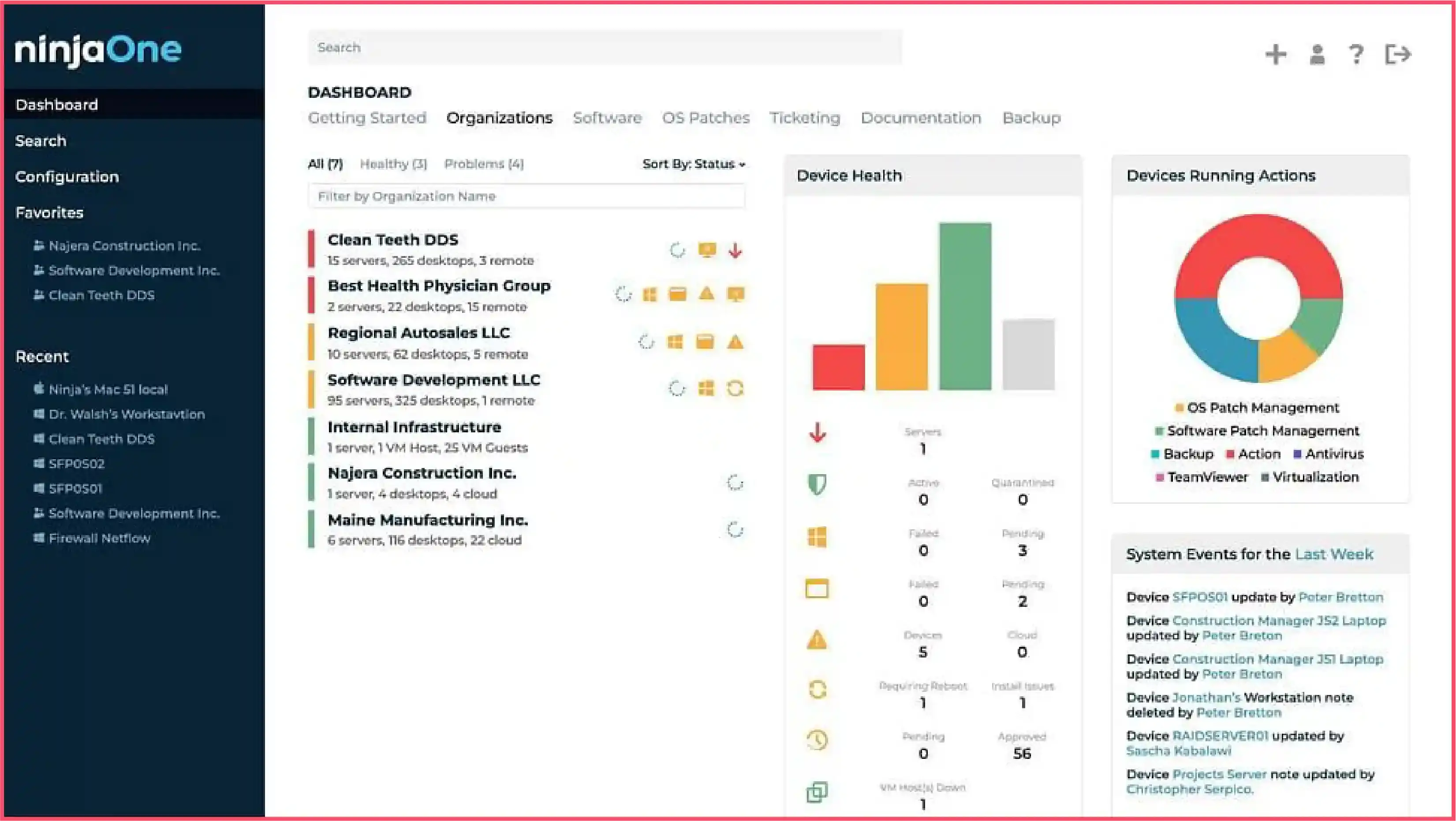Click the Windows icon on Software Development LLC row
Screen dimensions: 1456x821
click(706, 389)
